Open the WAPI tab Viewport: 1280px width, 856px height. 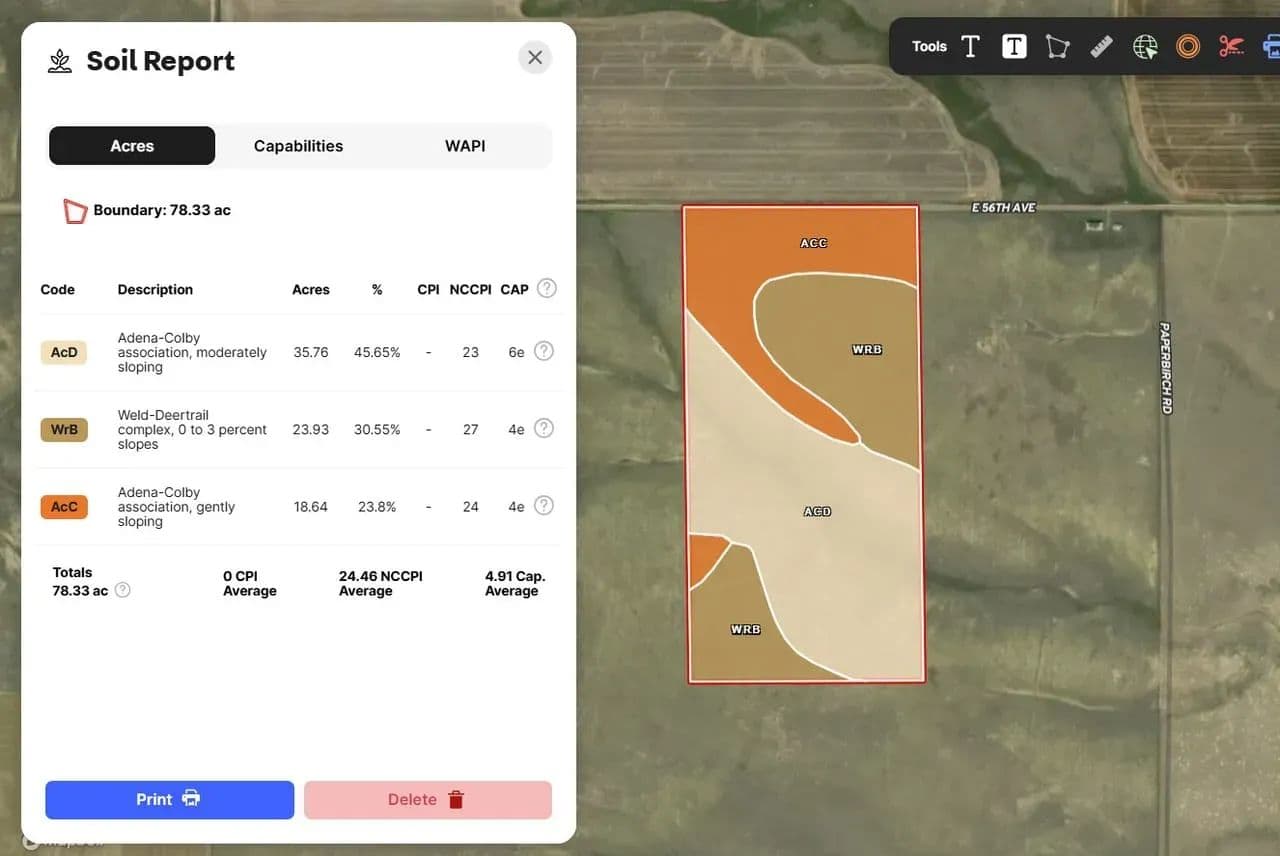pos(465,146)
